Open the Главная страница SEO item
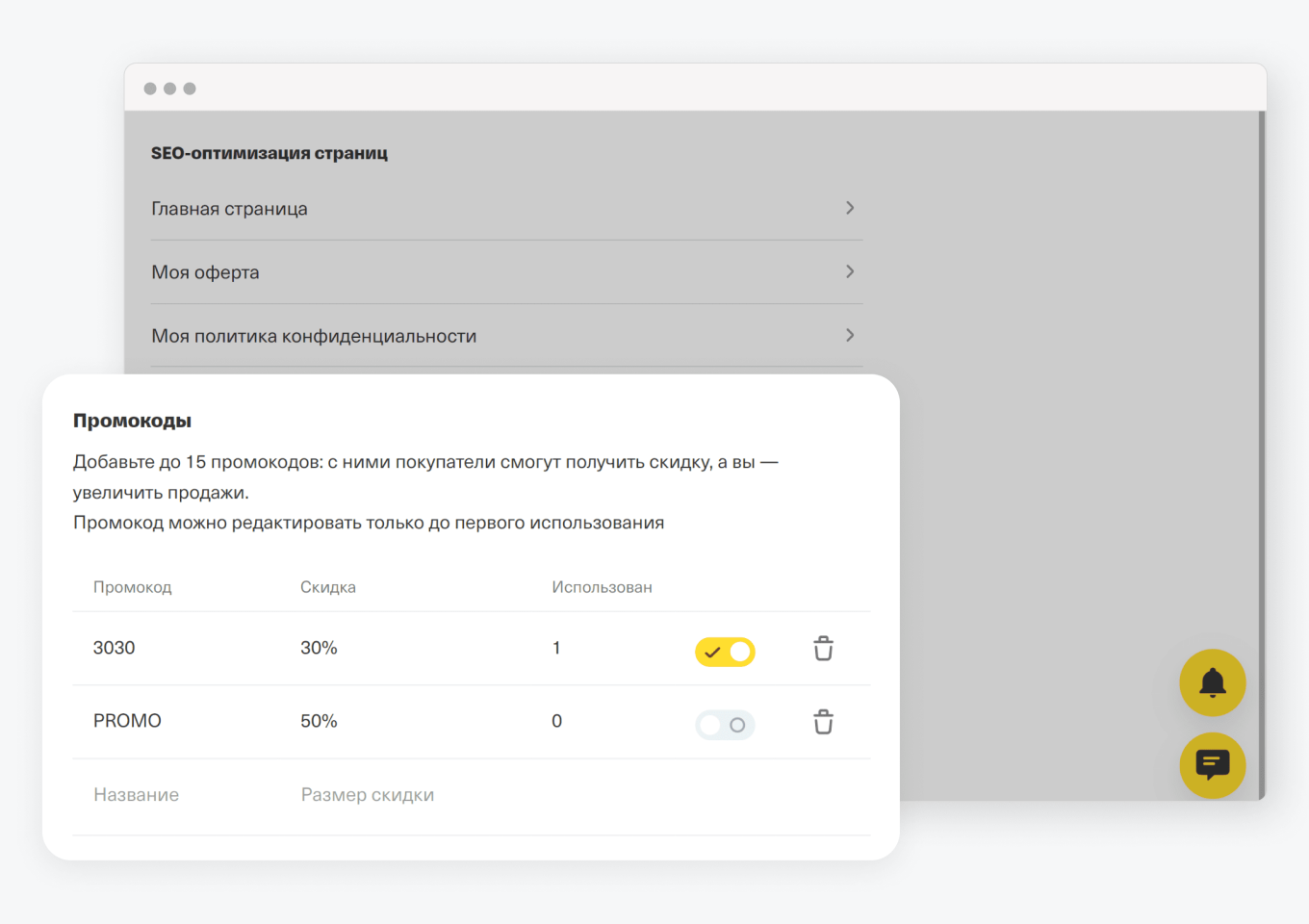 [230, 209]
